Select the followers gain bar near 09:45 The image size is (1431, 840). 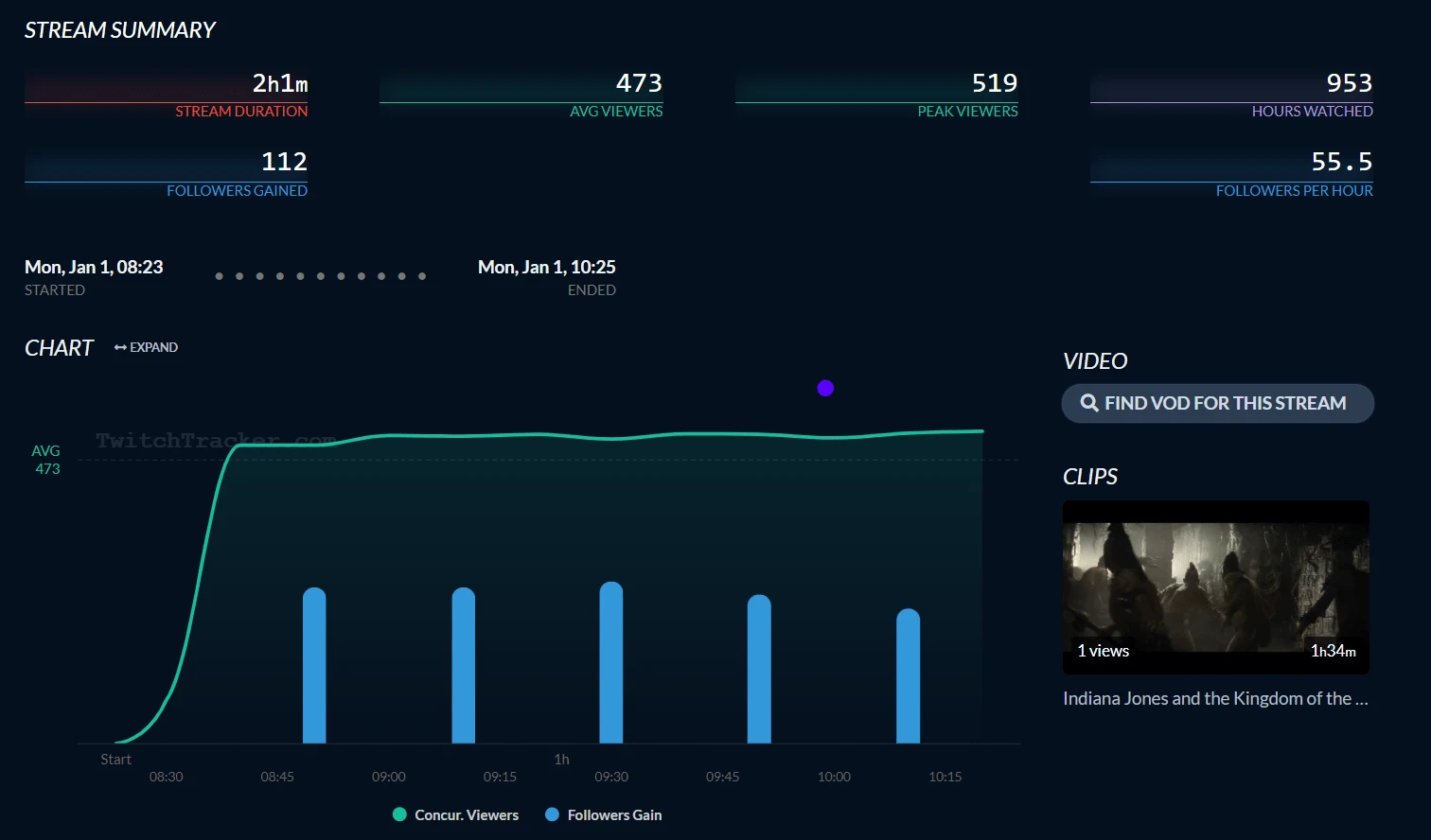click(759, 669)
